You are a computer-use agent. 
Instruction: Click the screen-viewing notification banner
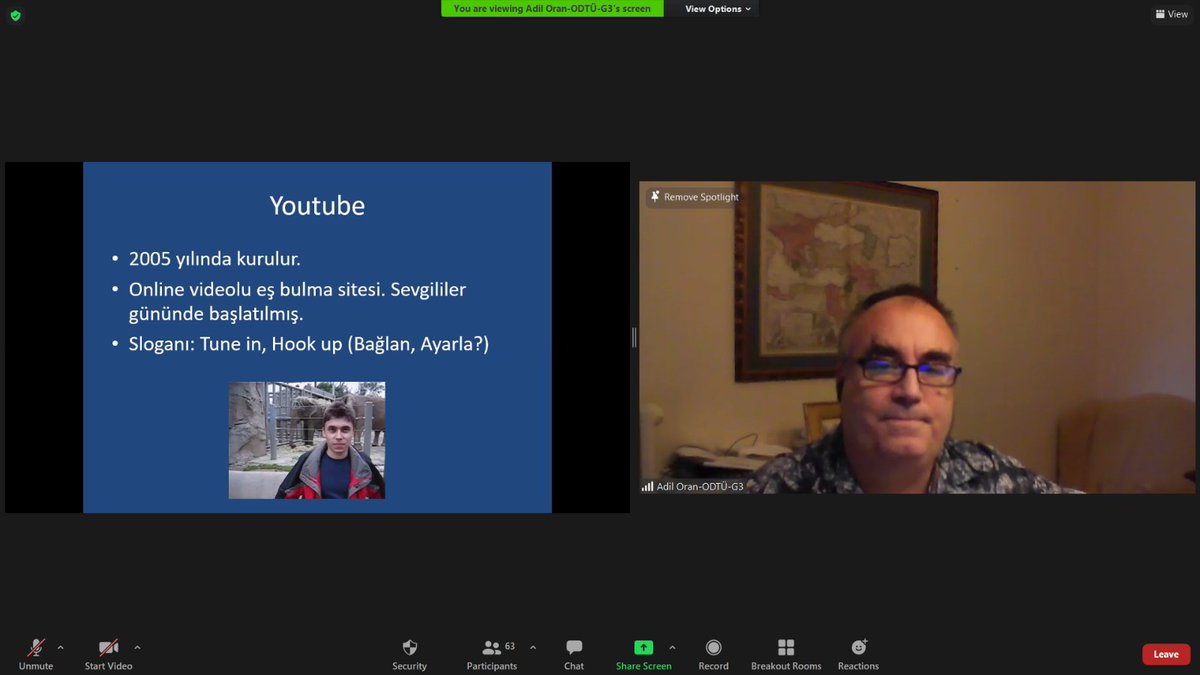[x=552, y=9]
